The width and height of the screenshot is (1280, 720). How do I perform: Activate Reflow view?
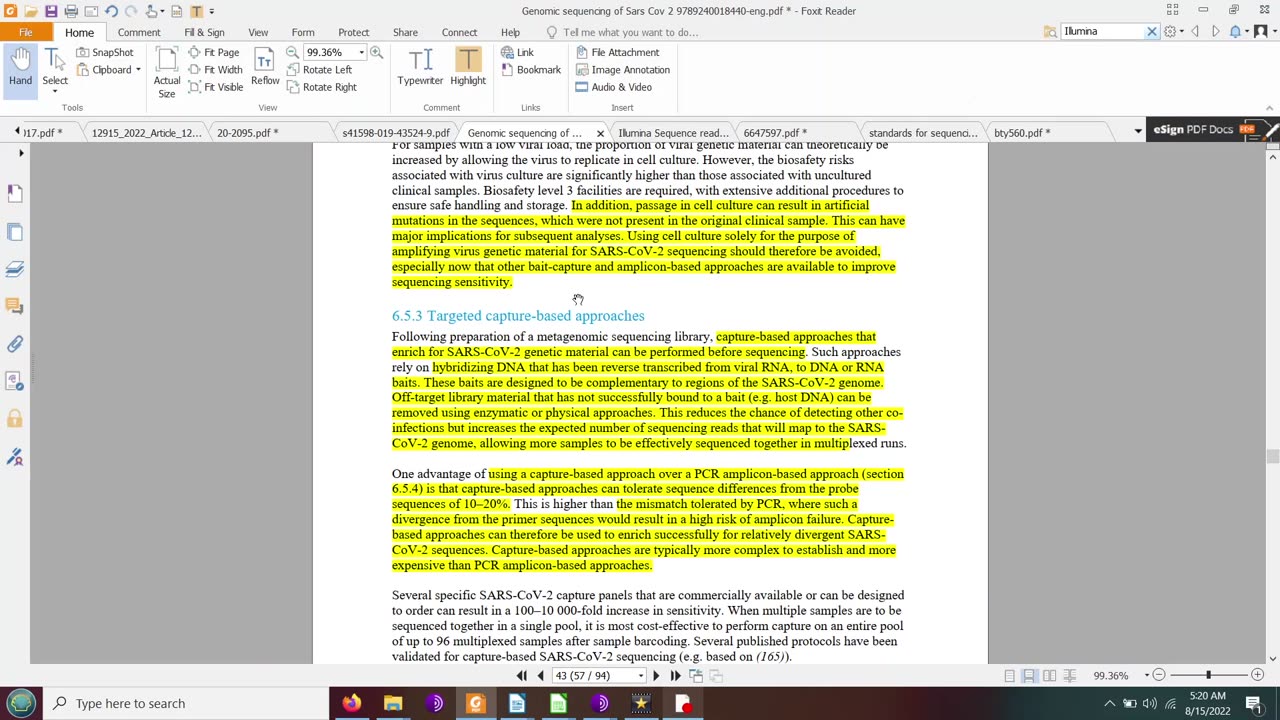click(x=265, y=68)
